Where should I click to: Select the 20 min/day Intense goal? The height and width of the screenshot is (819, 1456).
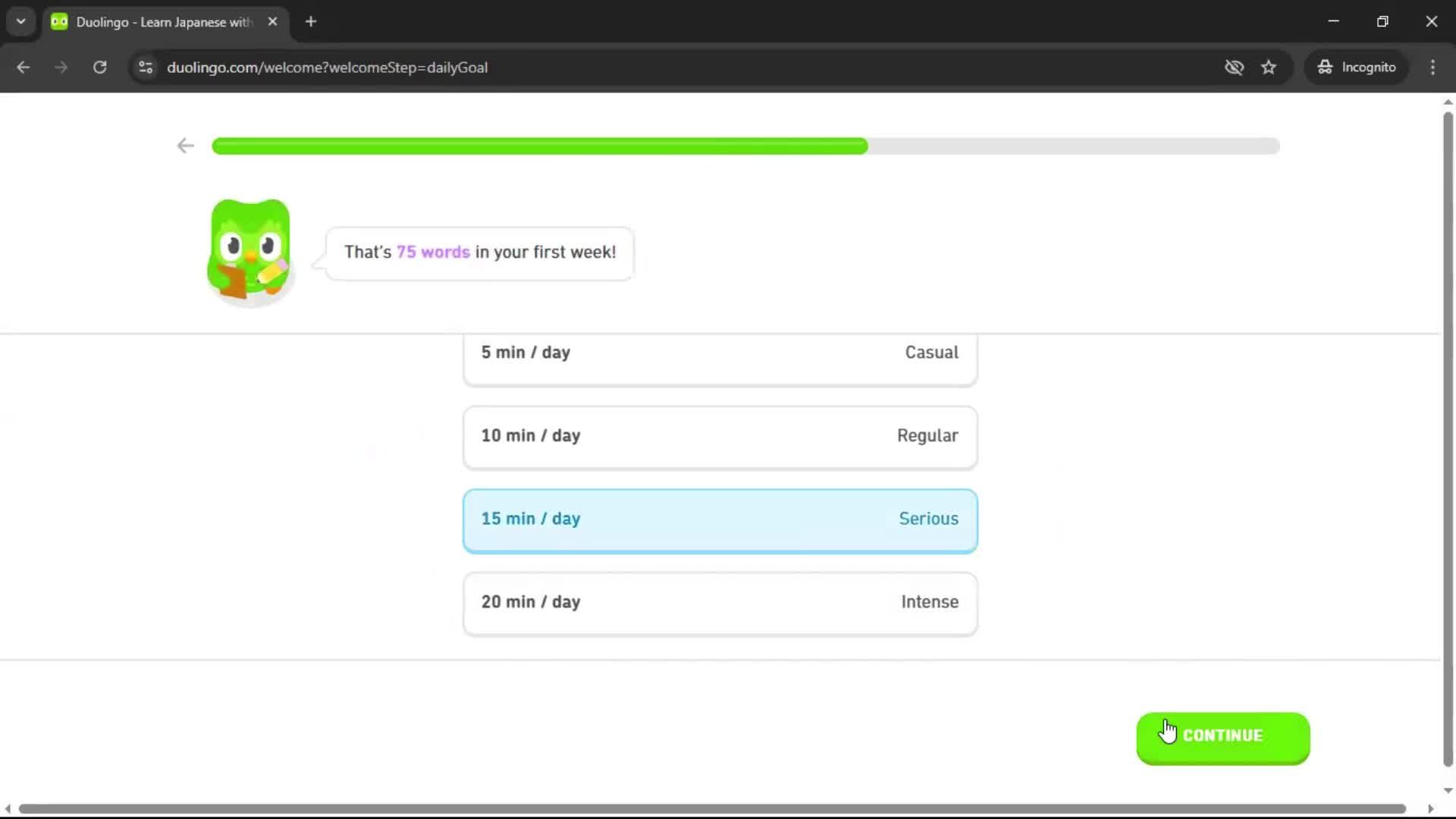(x=720, y=603)
